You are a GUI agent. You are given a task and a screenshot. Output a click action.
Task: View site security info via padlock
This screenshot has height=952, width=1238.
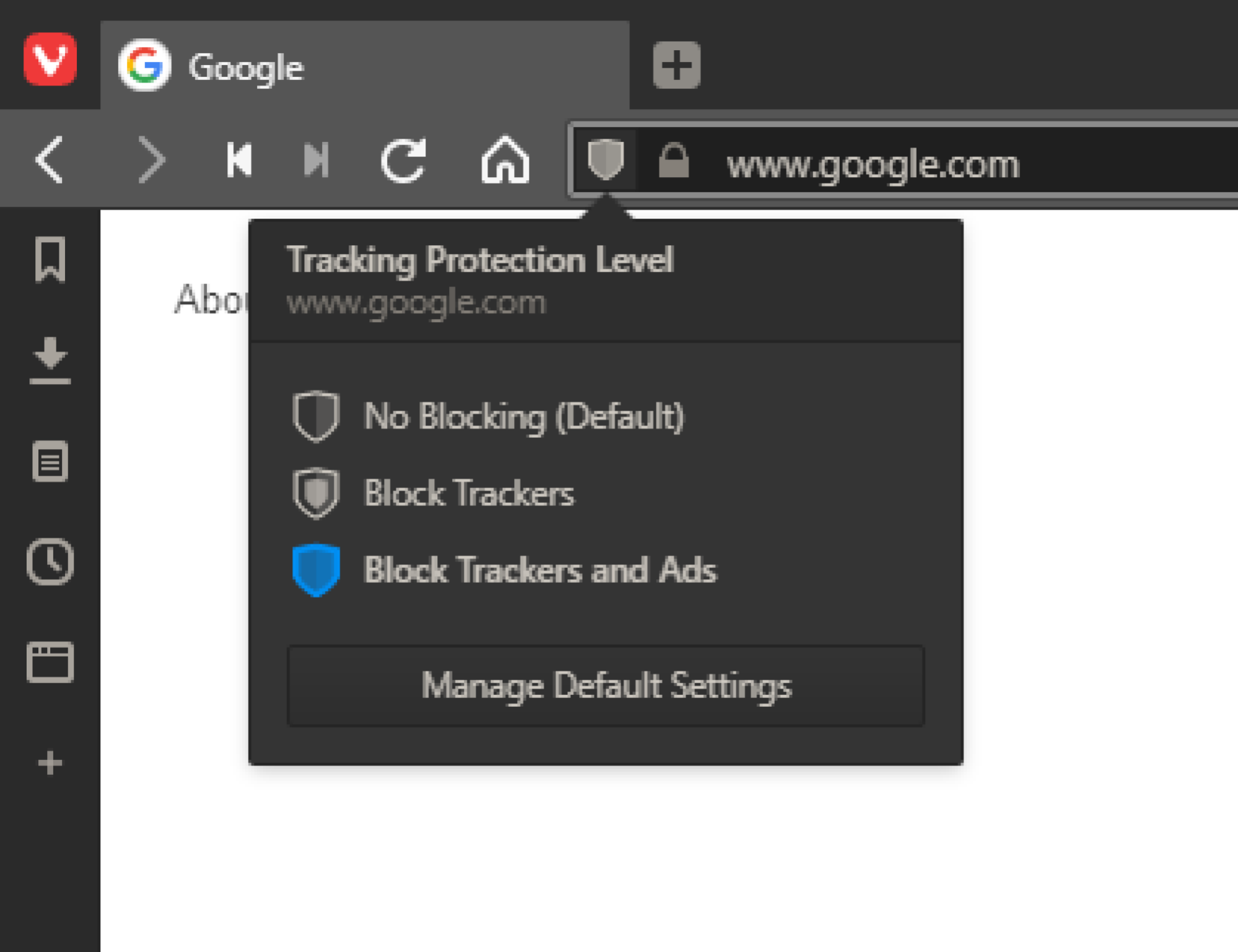(674, 161)
